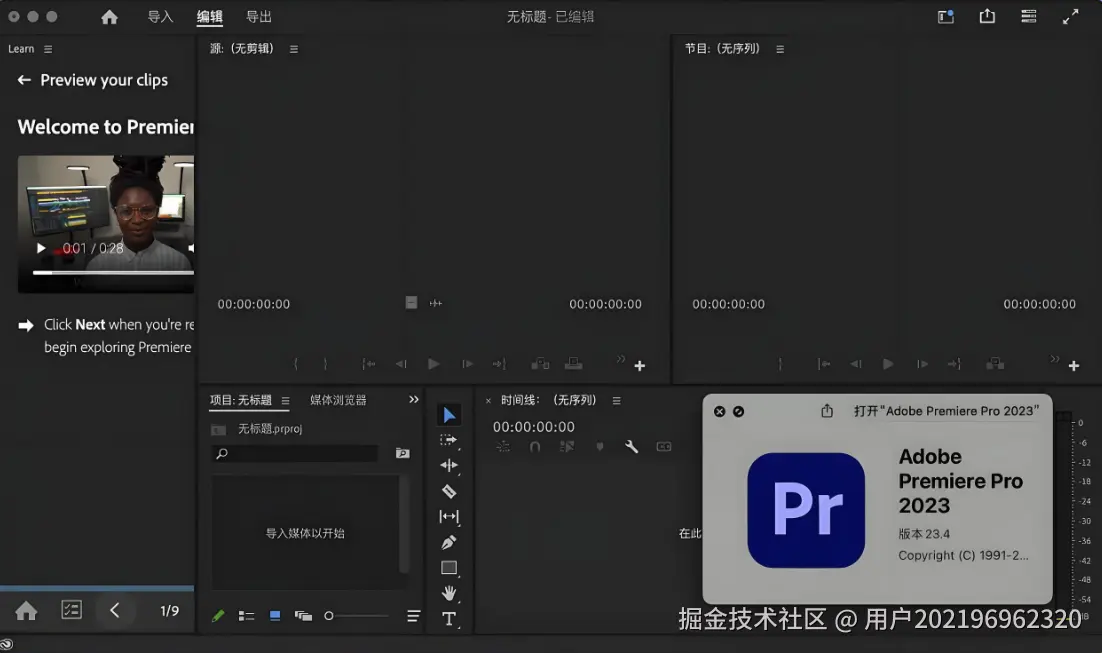
Task: Choose the Type tool
Action: [448, 619]
